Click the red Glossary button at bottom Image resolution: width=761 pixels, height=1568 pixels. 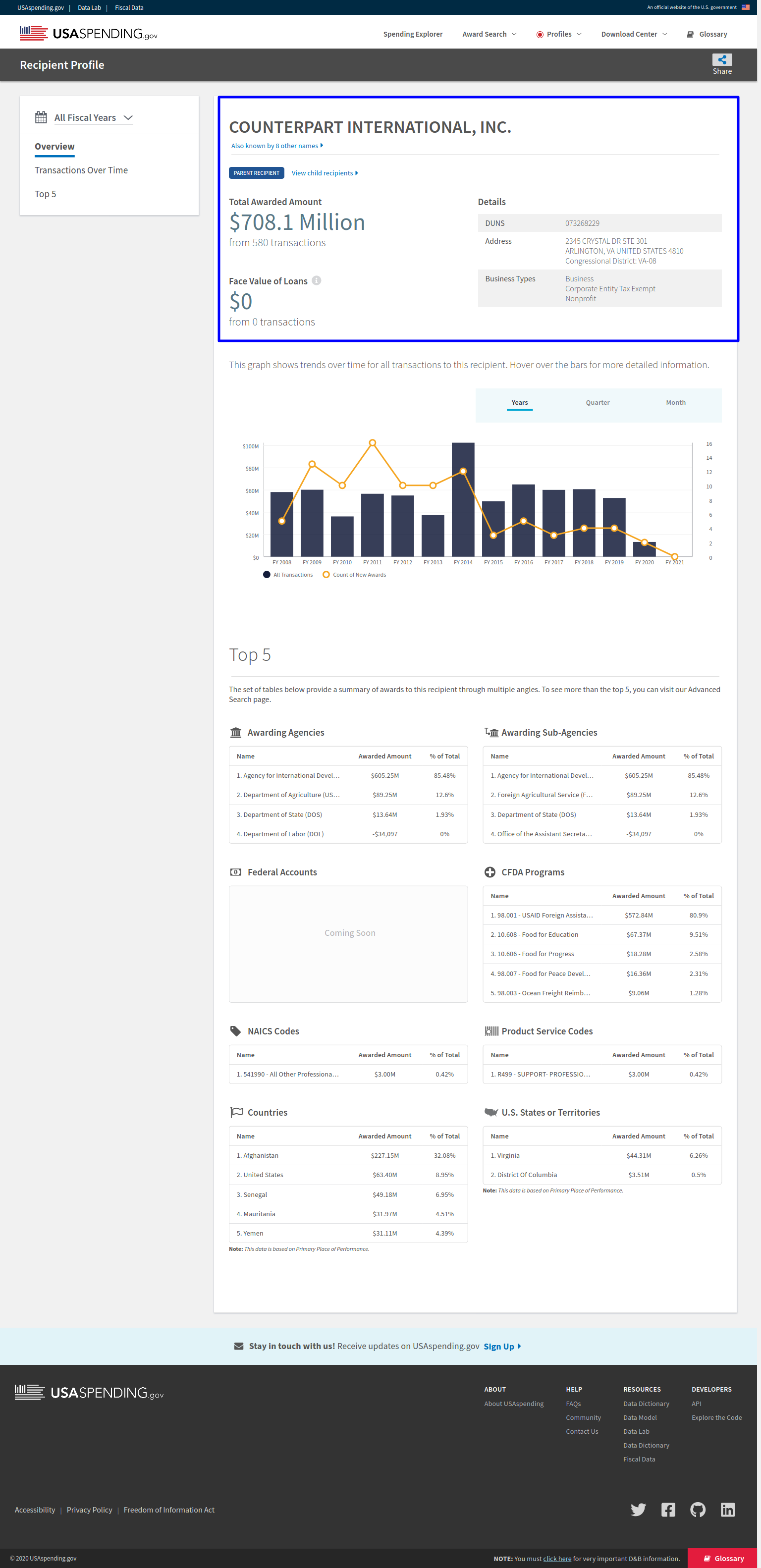pyautogui.click(x=724, y=1558)
